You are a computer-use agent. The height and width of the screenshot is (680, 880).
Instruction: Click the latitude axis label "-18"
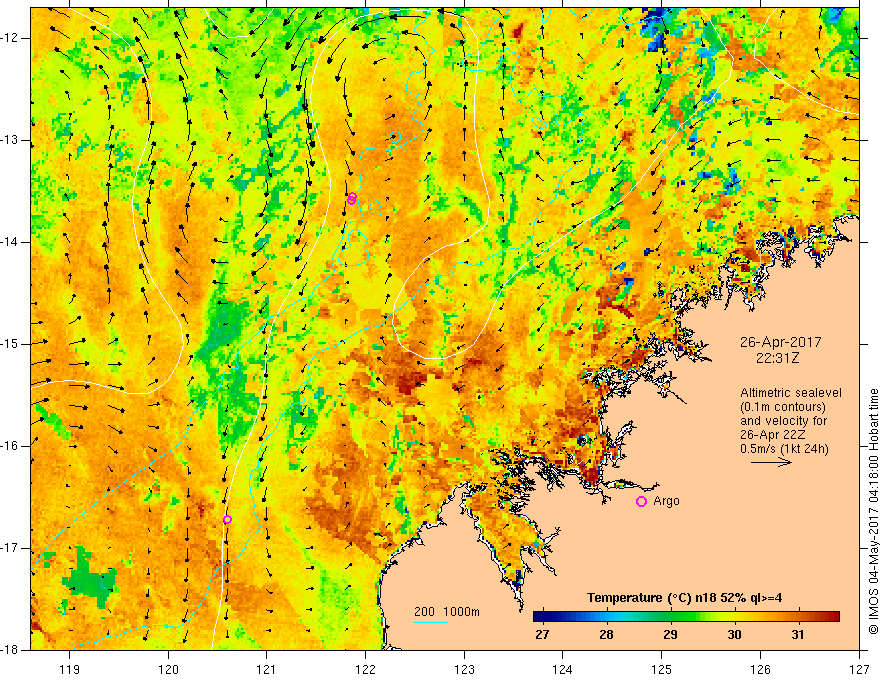(x=11, y=650)
